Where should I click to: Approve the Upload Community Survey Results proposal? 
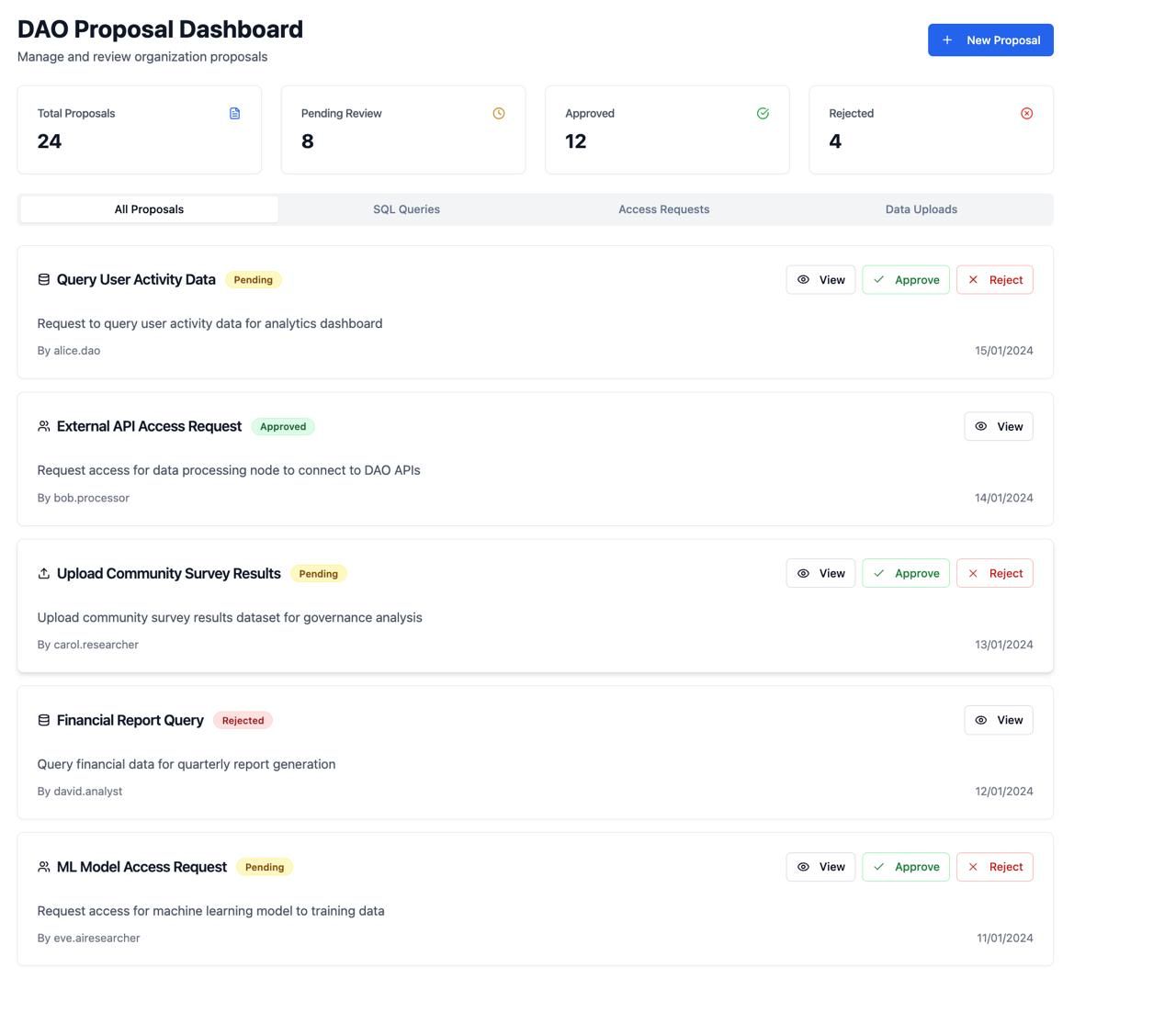coord(906,574)
